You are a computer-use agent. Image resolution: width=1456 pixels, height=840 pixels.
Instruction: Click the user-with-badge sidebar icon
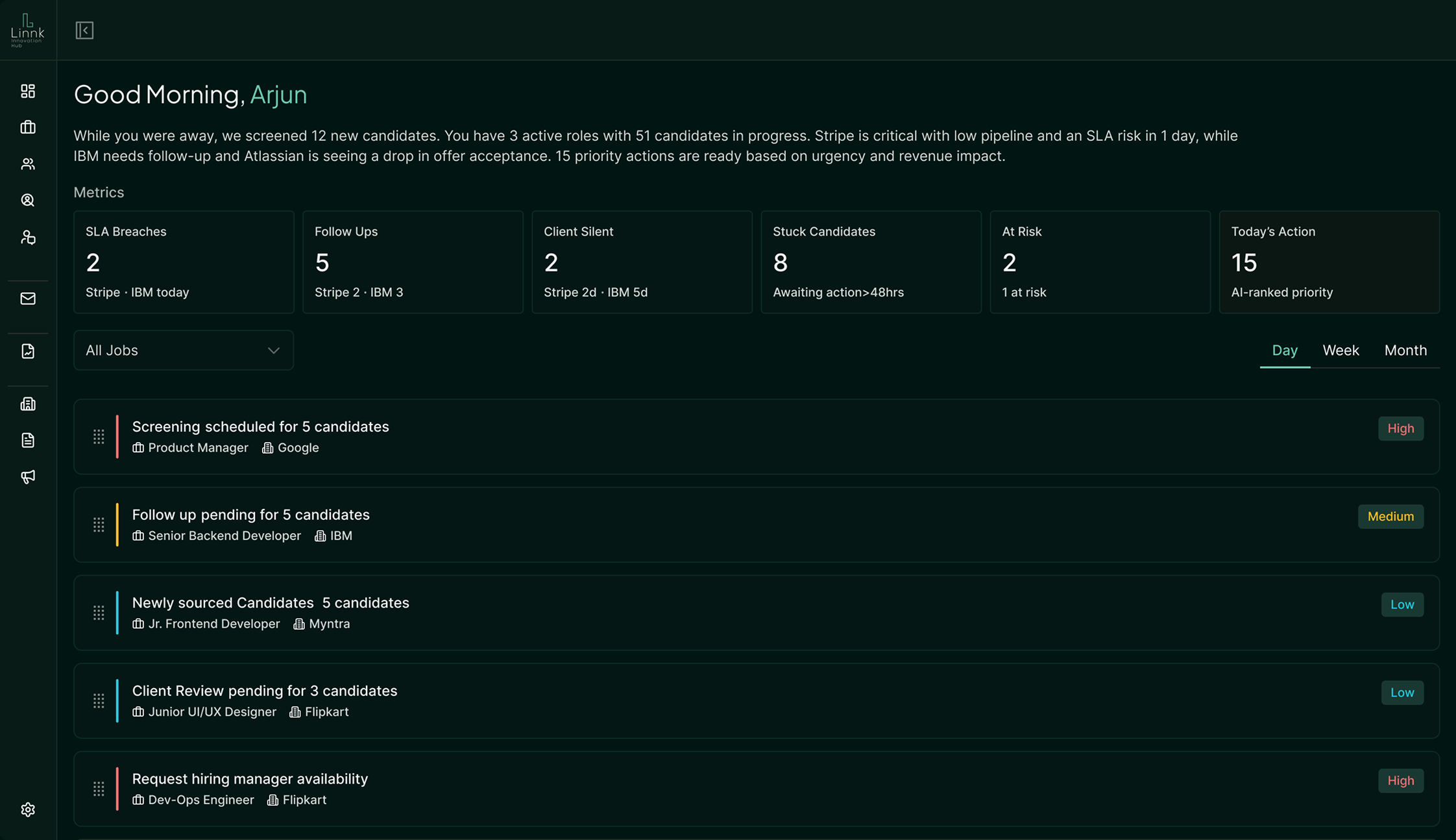click(28, 237)
